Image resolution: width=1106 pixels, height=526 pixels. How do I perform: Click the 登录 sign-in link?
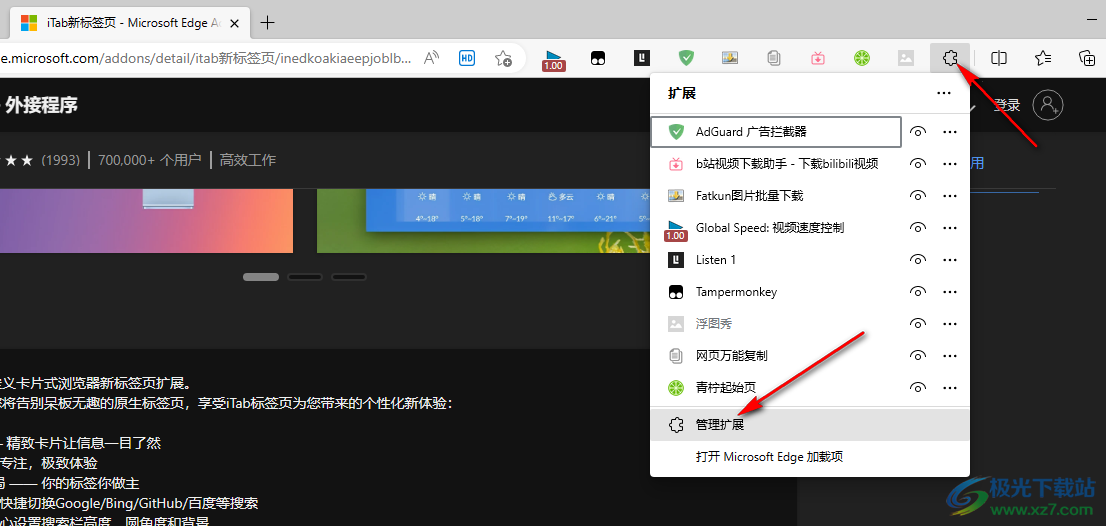(x=1007, y=105)
